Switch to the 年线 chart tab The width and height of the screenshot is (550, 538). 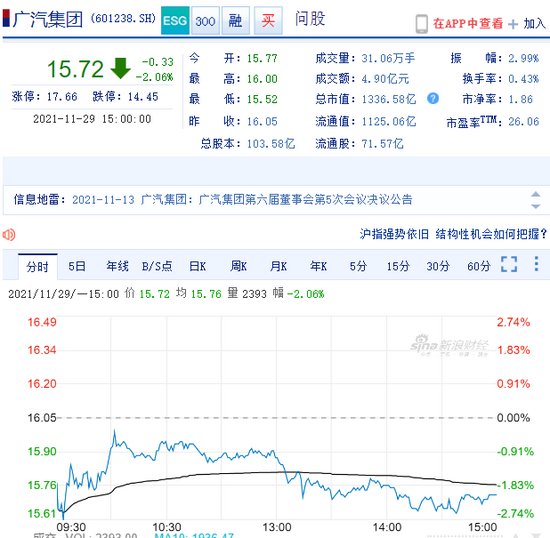tap(117, 266)
